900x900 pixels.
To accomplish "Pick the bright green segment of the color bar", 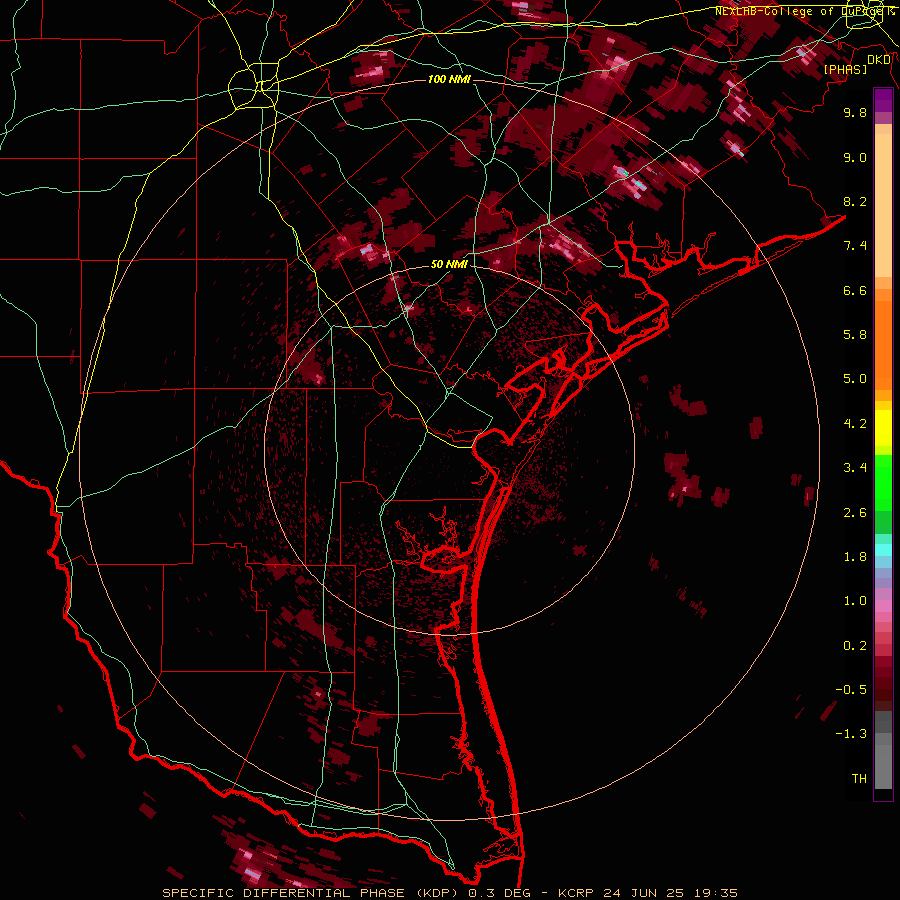I will pos(883,483).
